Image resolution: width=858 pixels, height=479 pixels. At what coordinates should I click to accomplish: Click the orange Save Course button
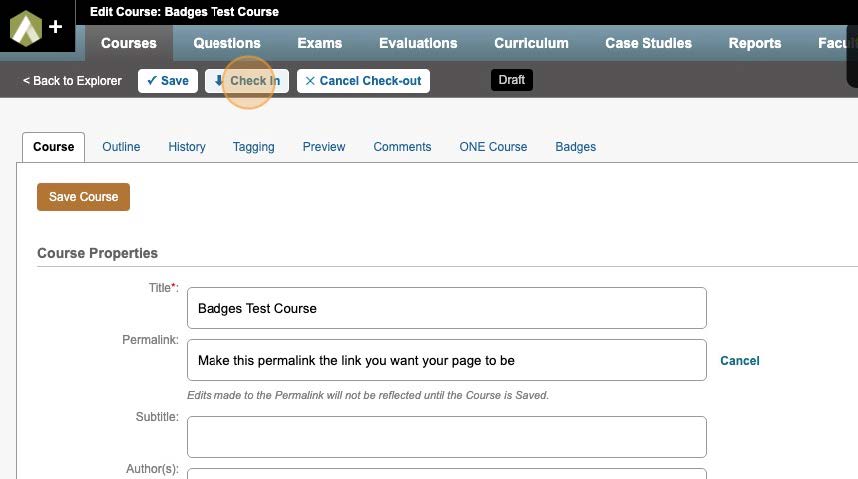[83, 197]
